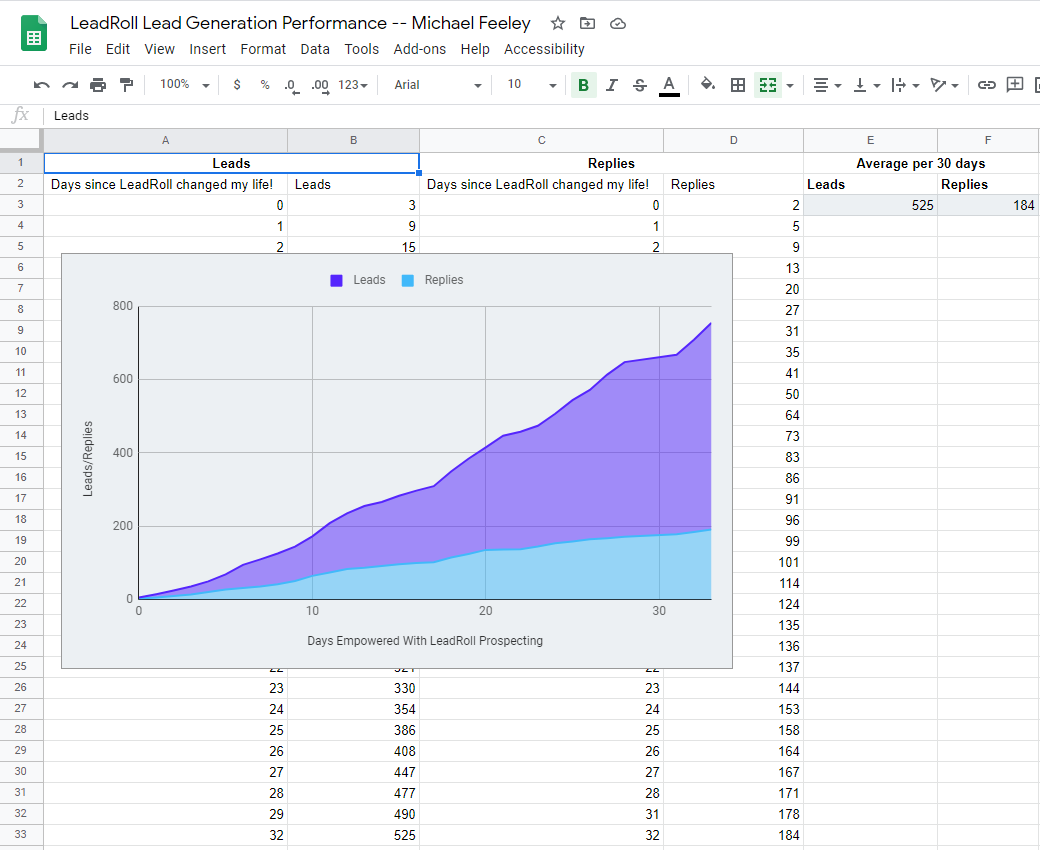The height and width of the screenshot is (850, 1040).
Task: Toggle bold formatting off
Action: (x=583, y=85)
